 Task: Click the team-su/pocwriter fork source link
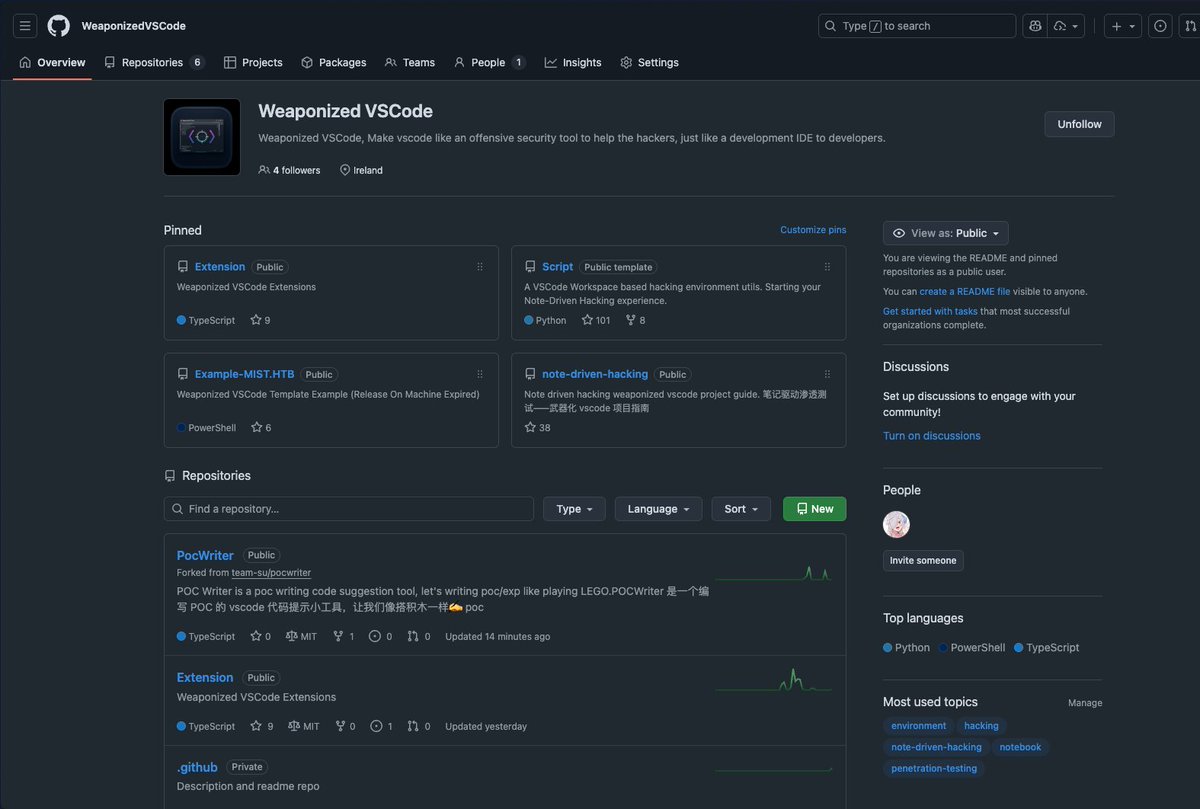click(x=271, y=573)
